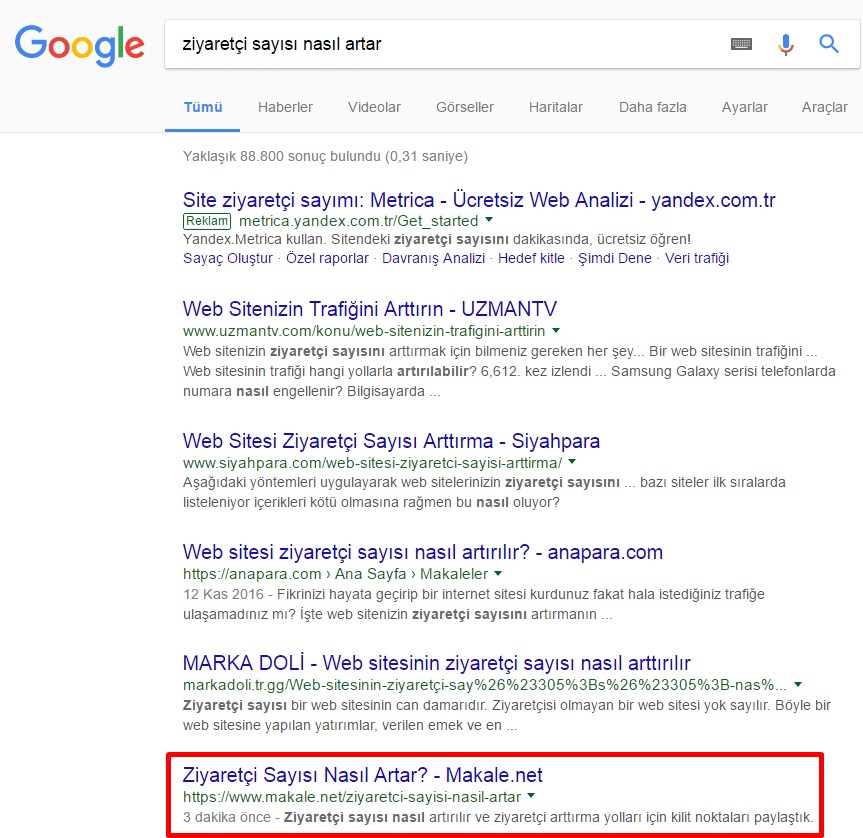
Task: Expand the dropdown next to siyahpara.com URL
Action: point(572,462)
